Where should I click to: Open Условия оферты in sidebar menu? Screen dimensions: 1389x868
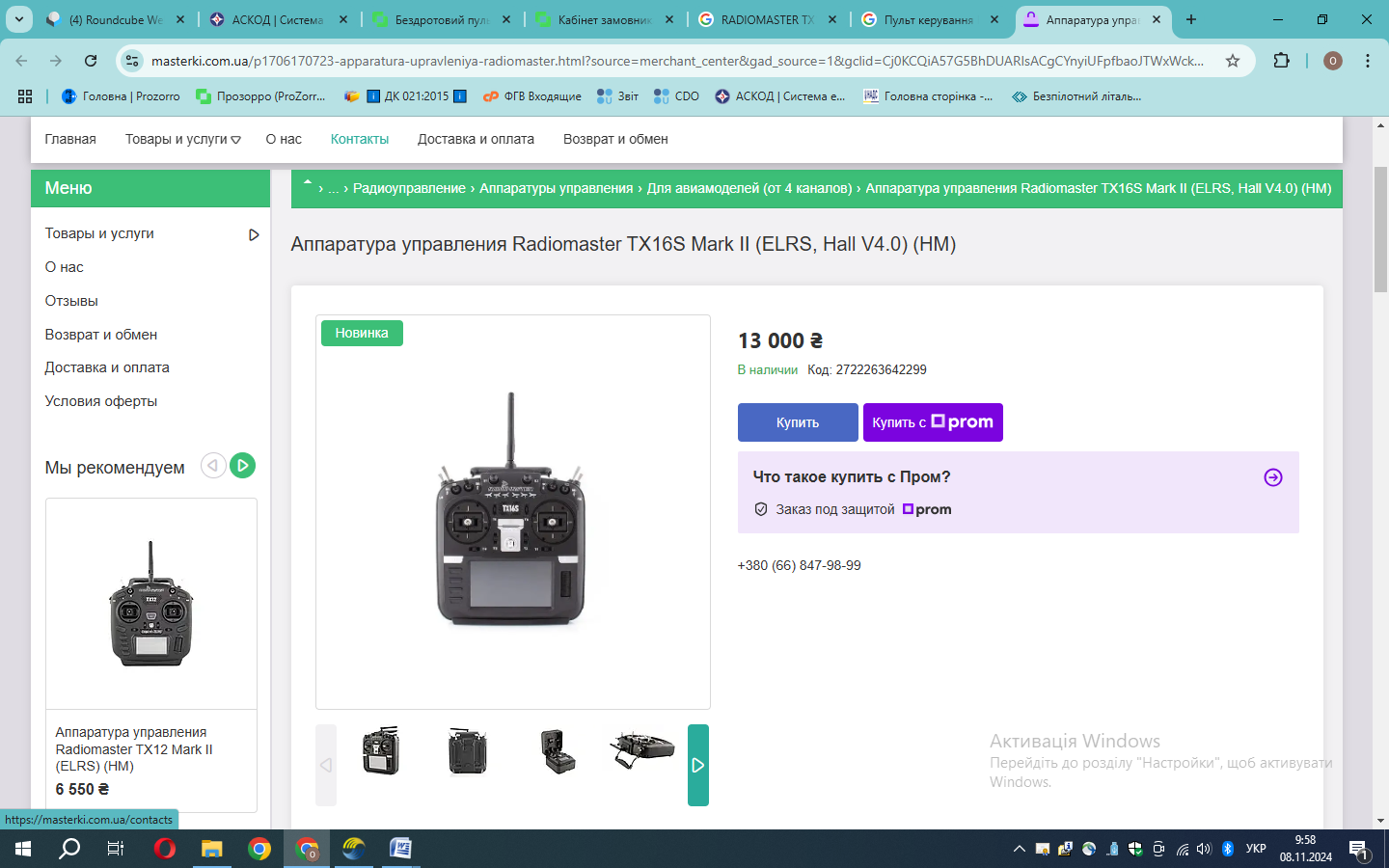coord(101,401)
